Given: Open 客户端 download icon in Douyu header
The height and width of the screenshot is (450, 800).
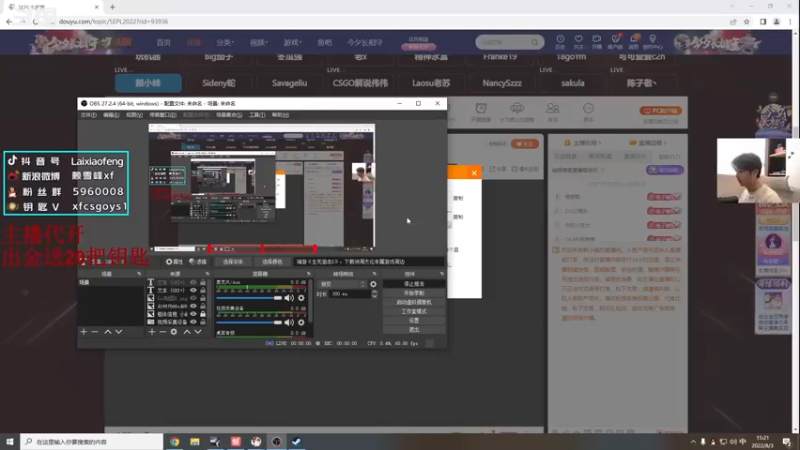Looking at the screenshot, I should (615, 42).
